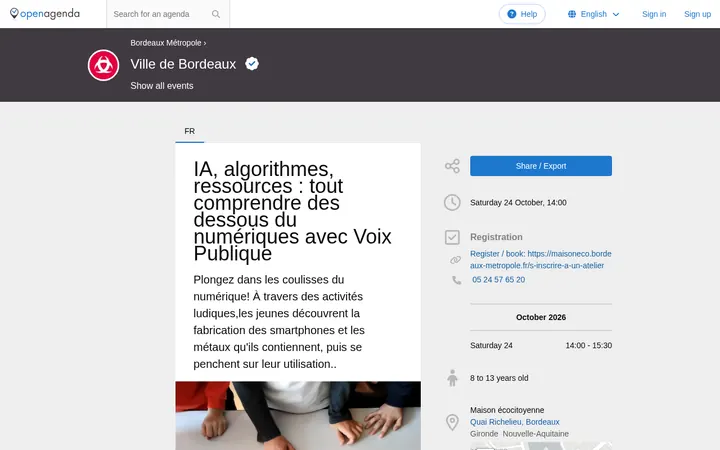Click the 14:00 - 15:30 time slot
The width and height of the screenshot is (720, 450).
pyautogui.click(x=589, y=345)
